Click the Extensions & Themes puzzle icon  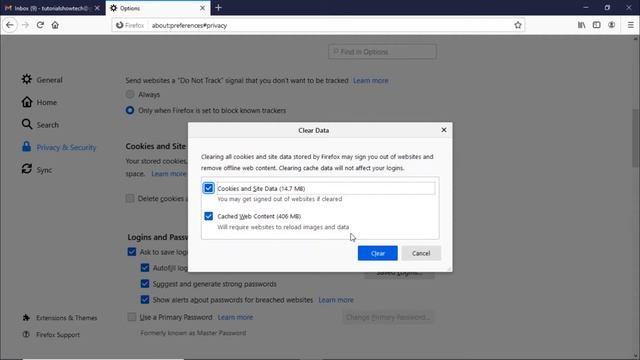point(26,318)
